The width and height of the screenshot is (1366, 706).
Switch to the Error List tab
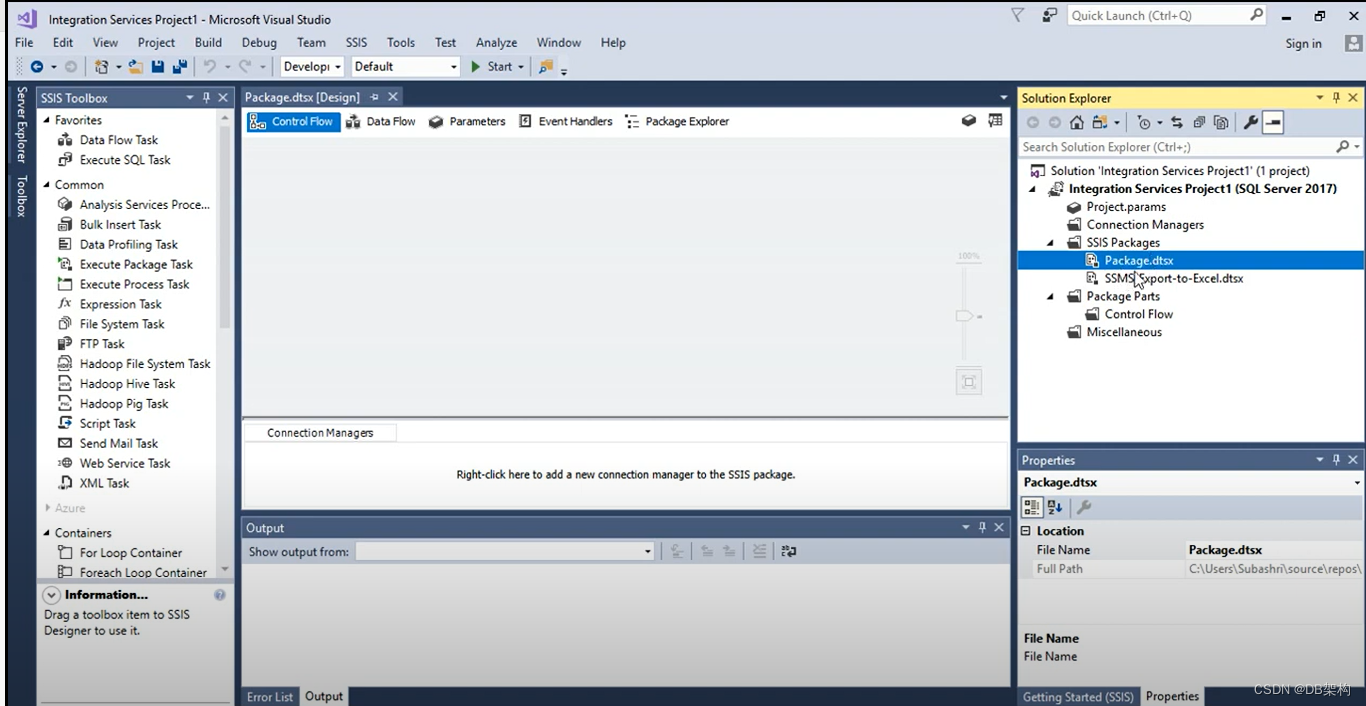point(269,696)
